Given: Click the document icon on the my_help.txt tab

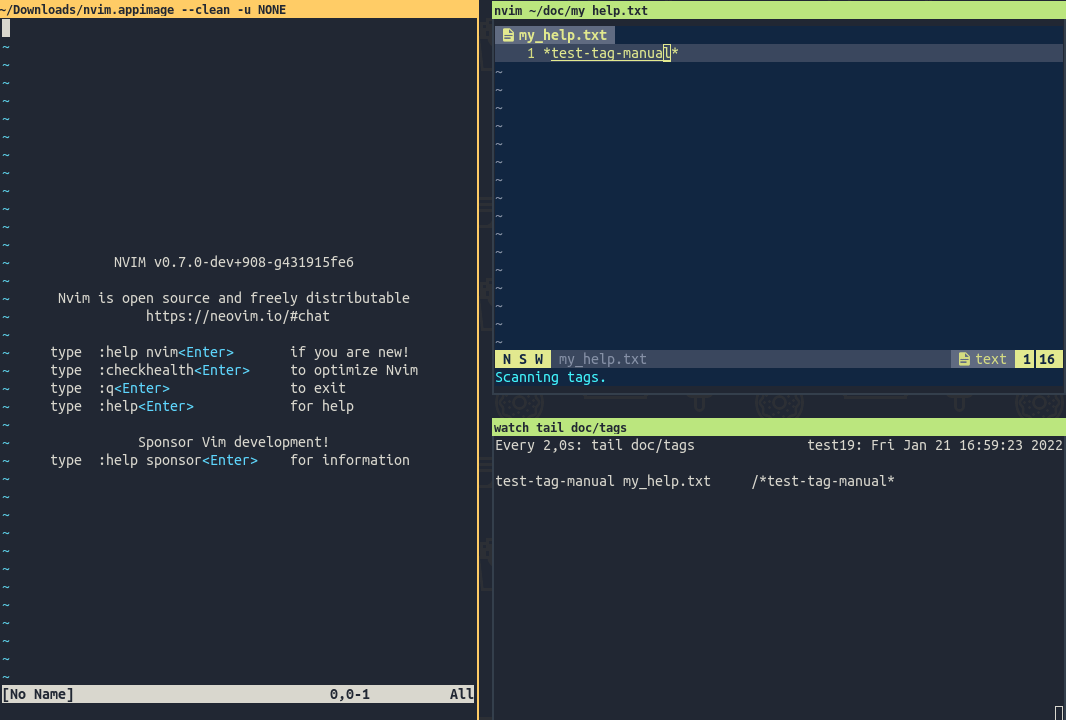Looking at the screenshot, I should [x=509, y=33].
